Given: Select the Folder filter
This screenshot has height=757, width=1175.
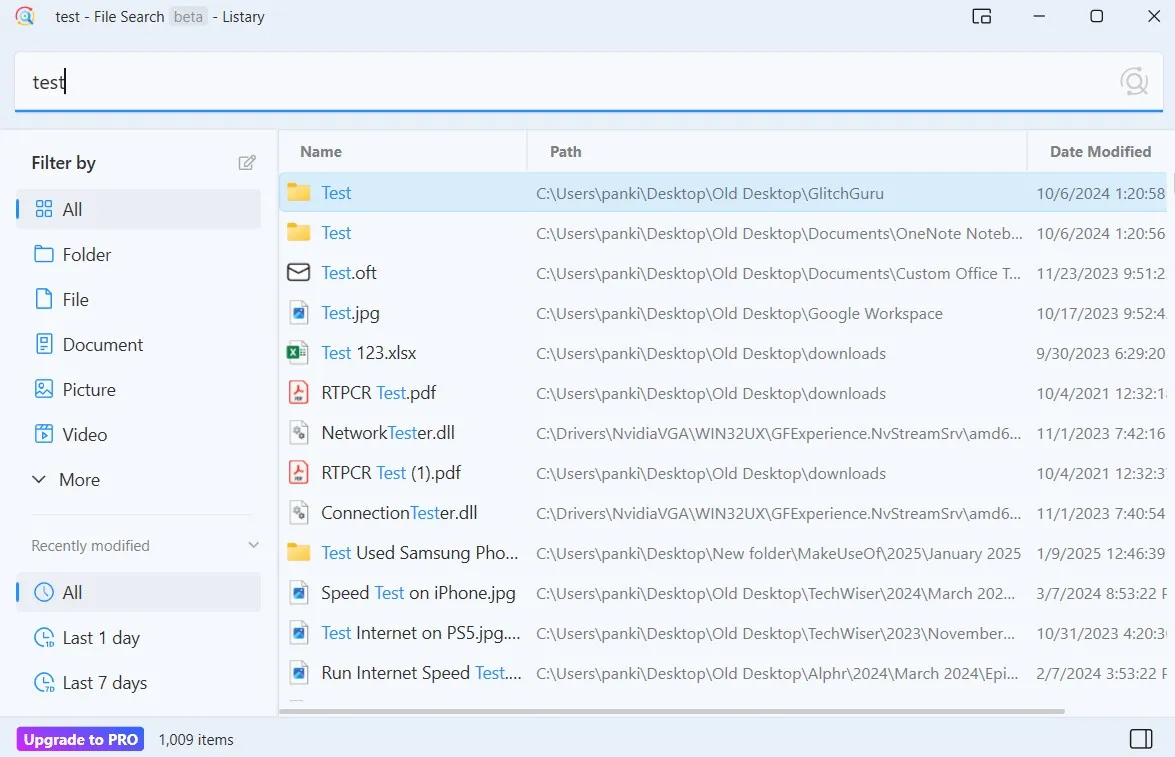Looking at the screenshot, I should point(86,255).
